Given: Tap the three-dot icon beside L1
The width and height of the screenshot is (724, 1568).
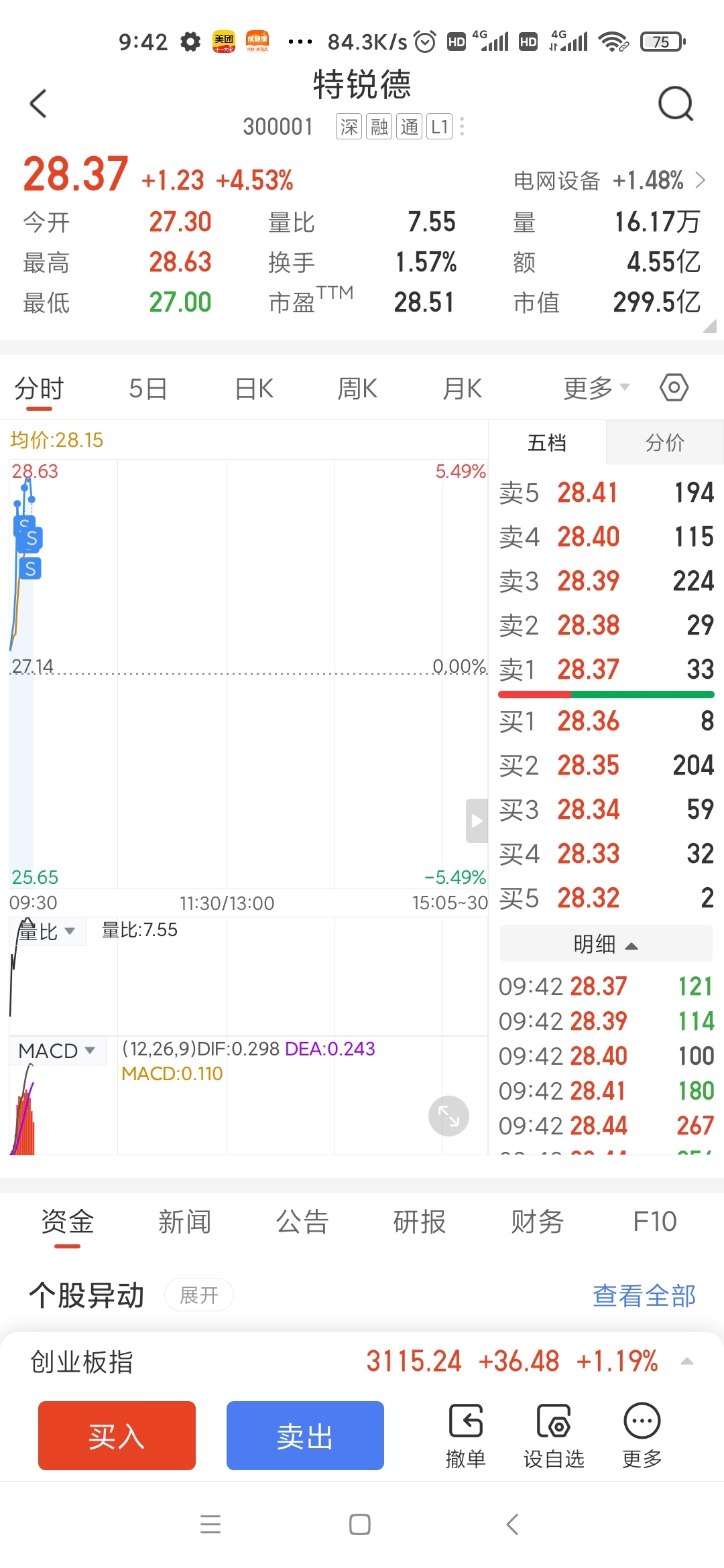Looking at the screenshot, I should click(462, 127).
